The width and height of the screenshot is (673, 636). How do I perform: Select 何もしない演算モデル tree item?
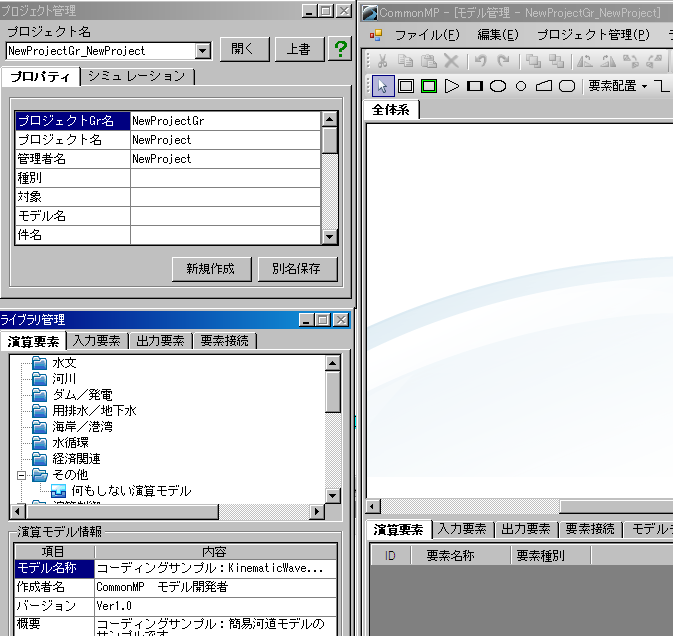131,491
